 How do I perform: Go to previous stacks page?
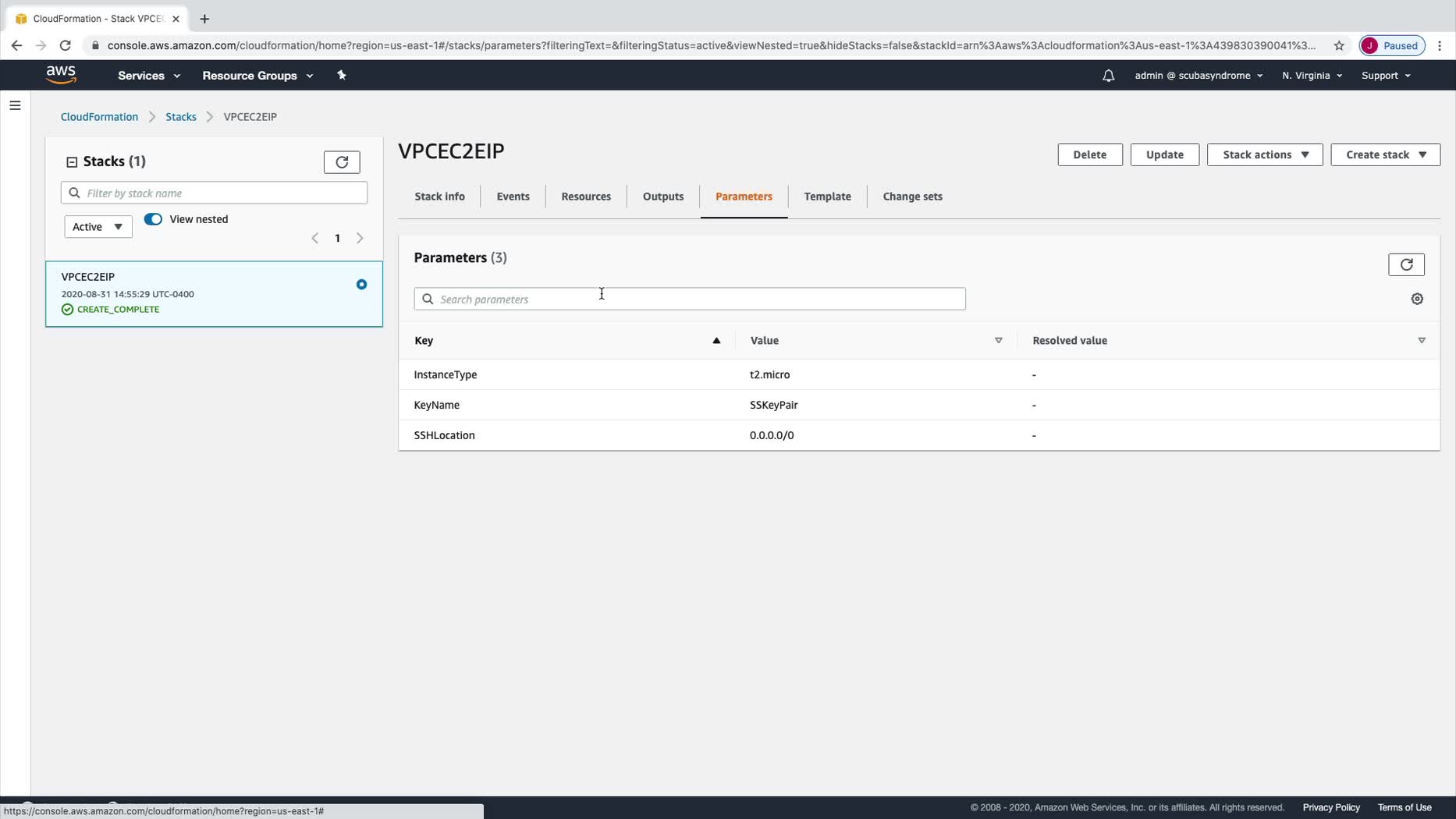[x=314, y=238]
